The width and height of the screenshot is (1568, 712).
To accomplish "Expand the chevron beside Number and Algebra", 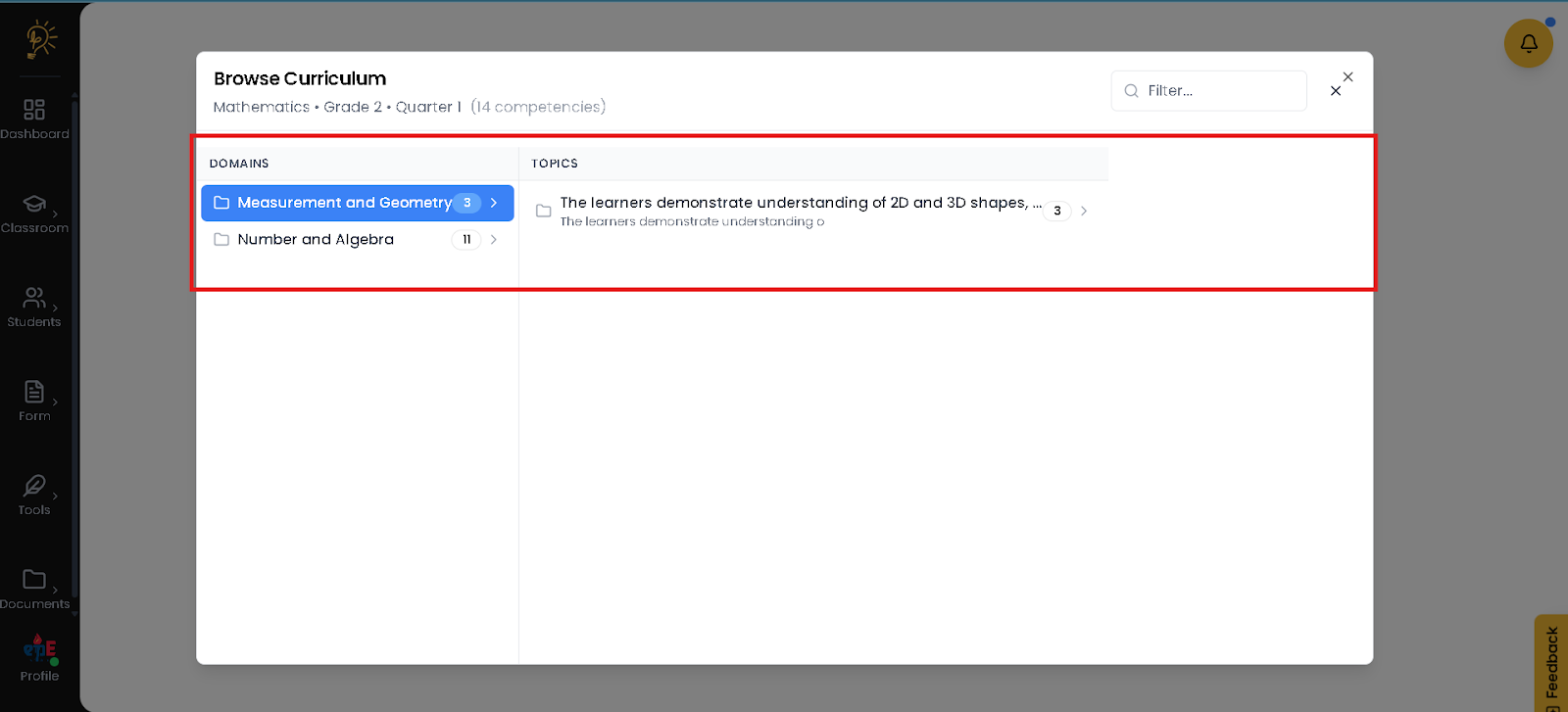I will pyautogui.click(x=494, y=240).
